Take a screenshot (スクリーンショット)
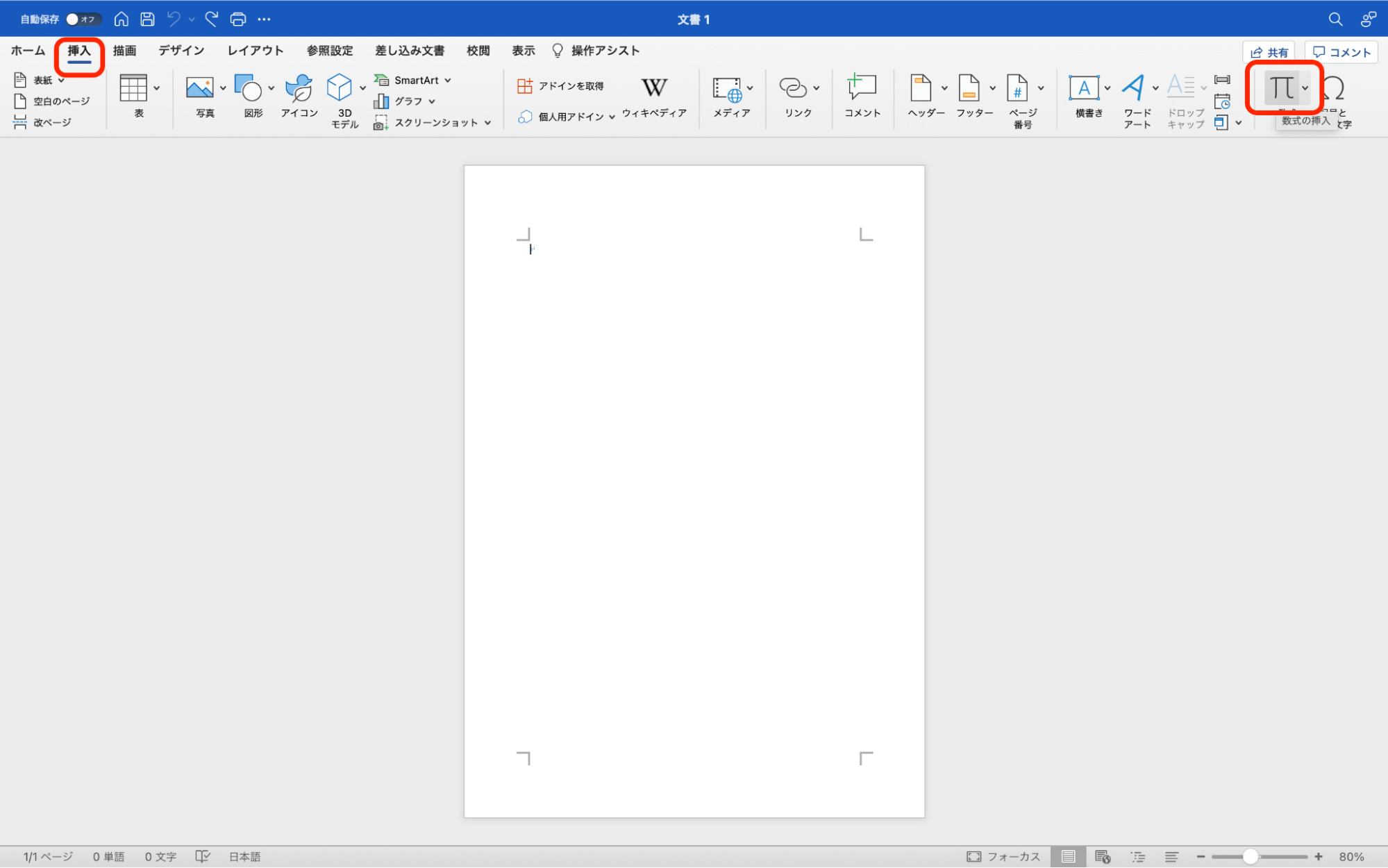The width and height of the screenshot is (1388, 868). [426, 123]
